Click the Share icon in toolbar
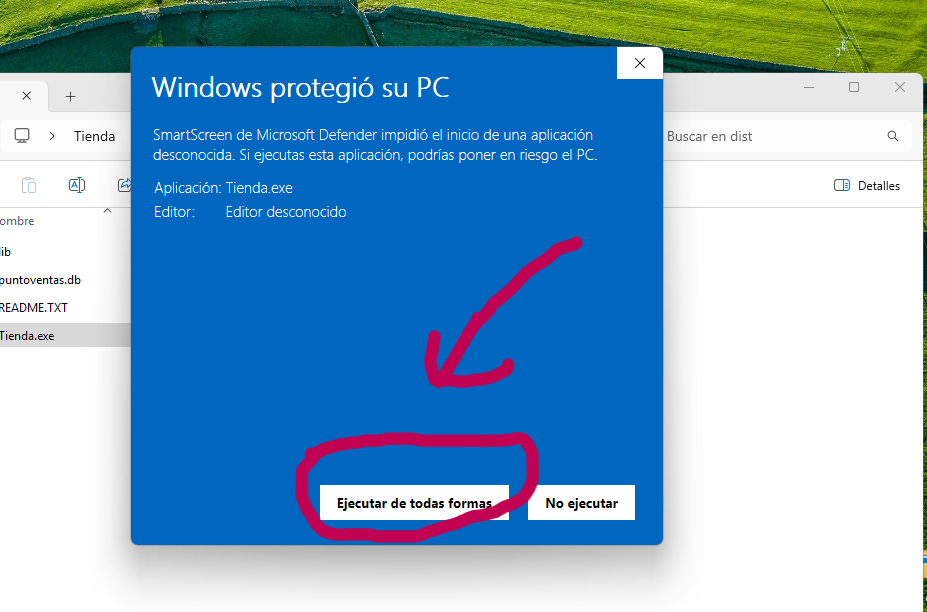 124,185
